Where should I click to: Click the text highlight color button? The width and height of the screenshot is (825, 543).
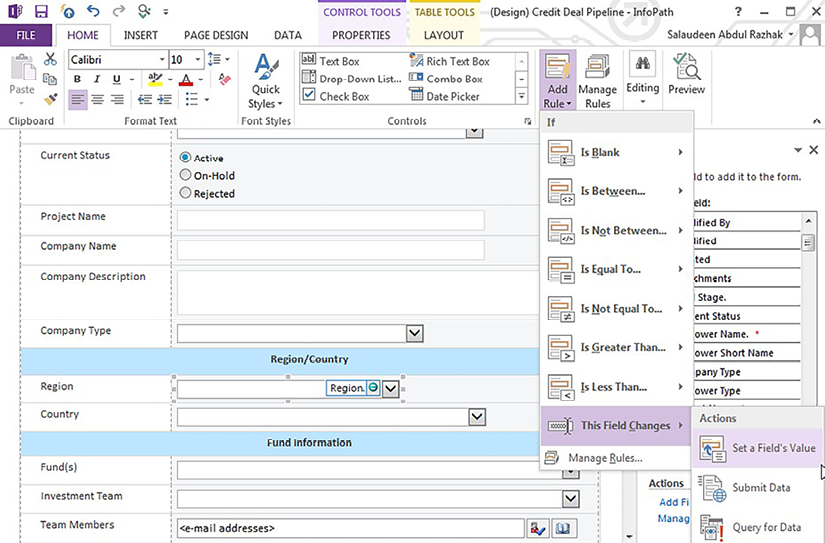(x=155, y=79)
